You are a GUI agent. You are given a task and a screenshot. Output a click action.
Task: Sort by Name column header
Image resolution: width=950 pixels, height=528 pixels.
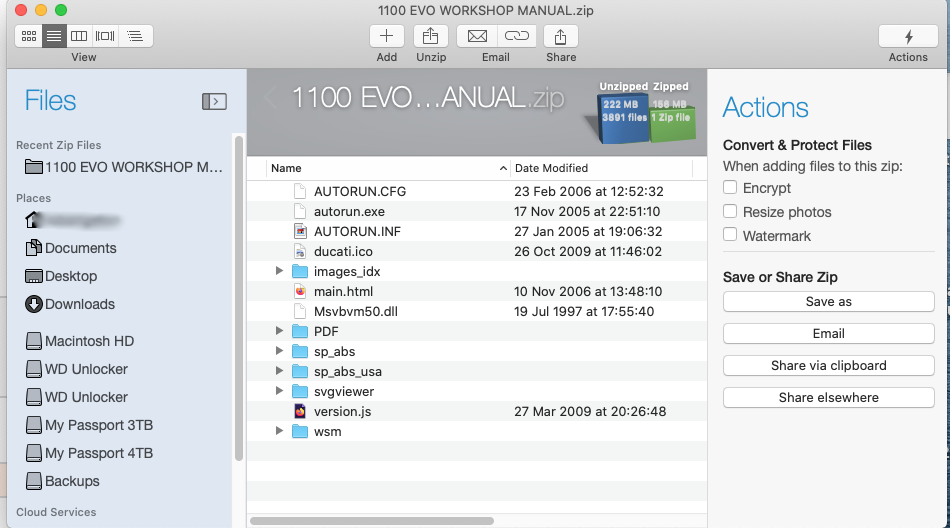pyautogui.click(x=388, y=168)
